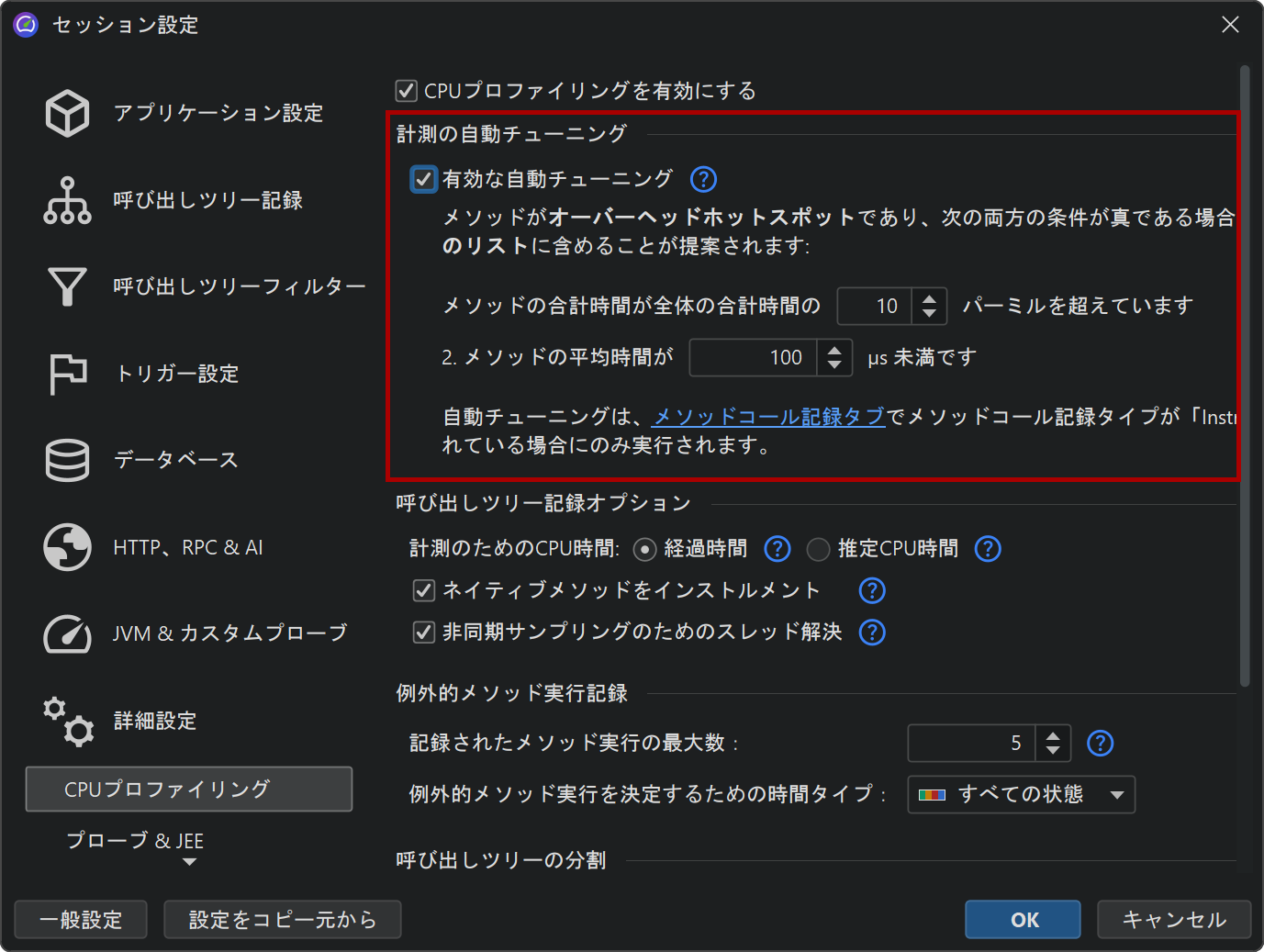The height and width of the screenshot is (952, 1264).
Task: Decrease the 最大数 of recorded executions
Action: click(x=1053, y=752)
